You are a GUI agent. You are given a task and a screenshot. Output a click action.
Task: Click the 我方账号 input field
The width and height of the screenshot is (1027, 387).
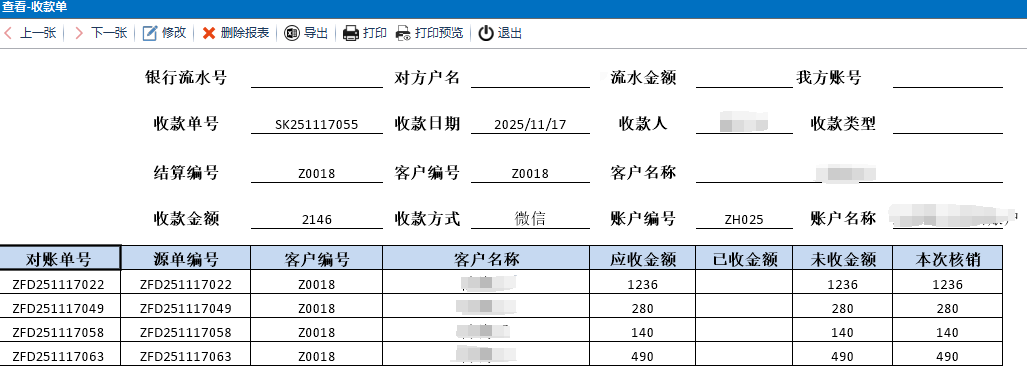[x=948, y=79]
